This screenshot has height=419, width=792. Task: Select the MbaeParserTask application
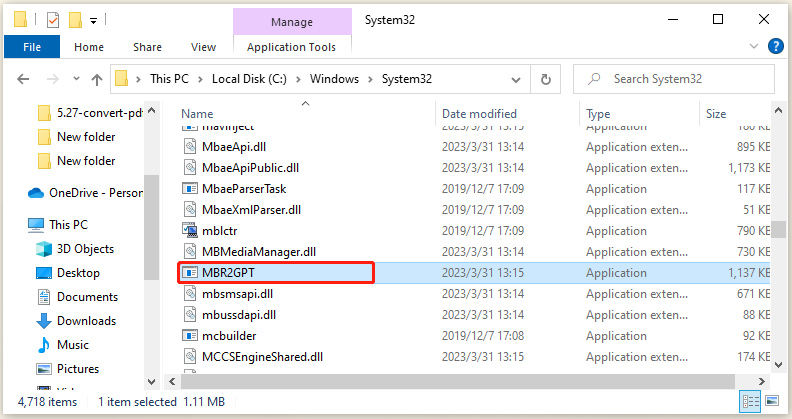pos(244,189)
